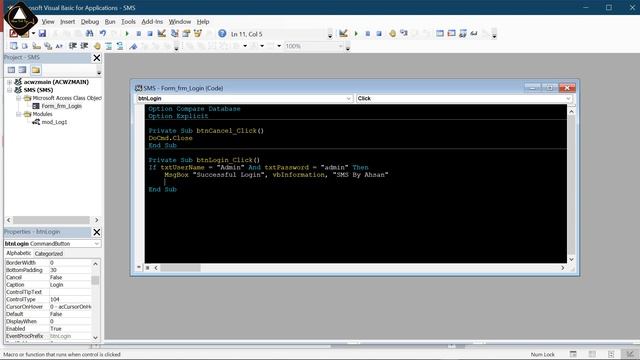Open the View menu
This screenshot has width=640, height=360.
pos(48,22)
